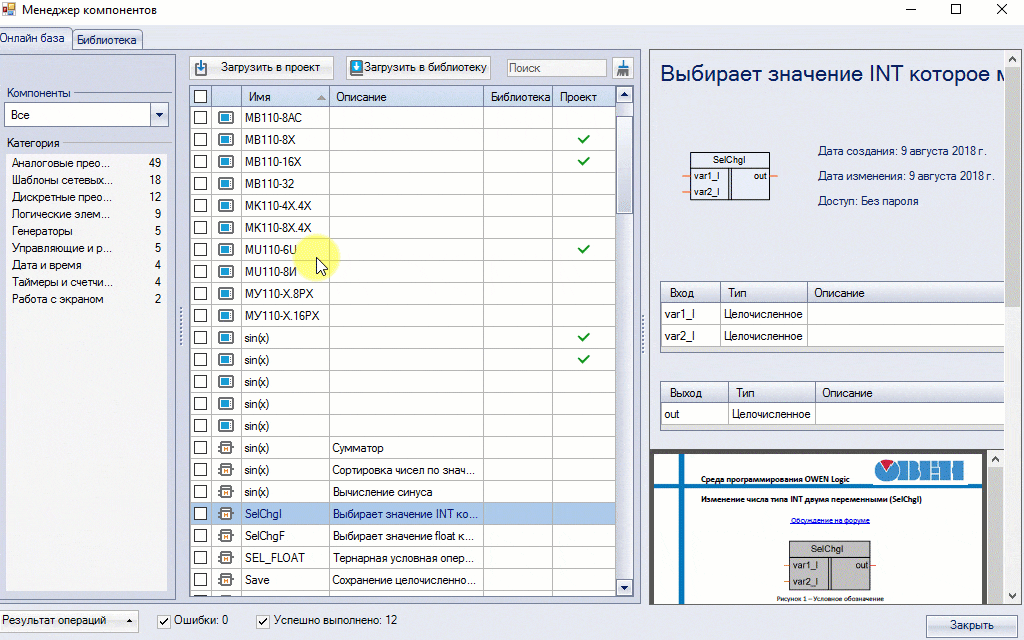Click the green checkmark in the МВ110-8Х row

tap(583, 140)
